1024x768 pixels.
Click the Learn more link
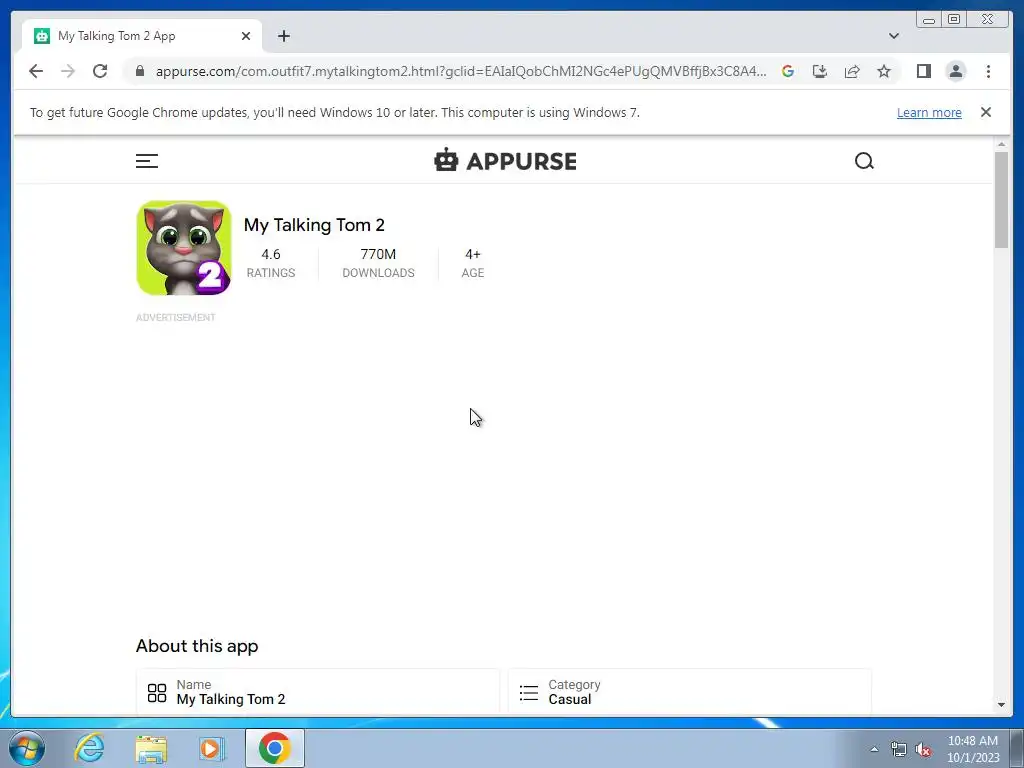tap(929, 112)
